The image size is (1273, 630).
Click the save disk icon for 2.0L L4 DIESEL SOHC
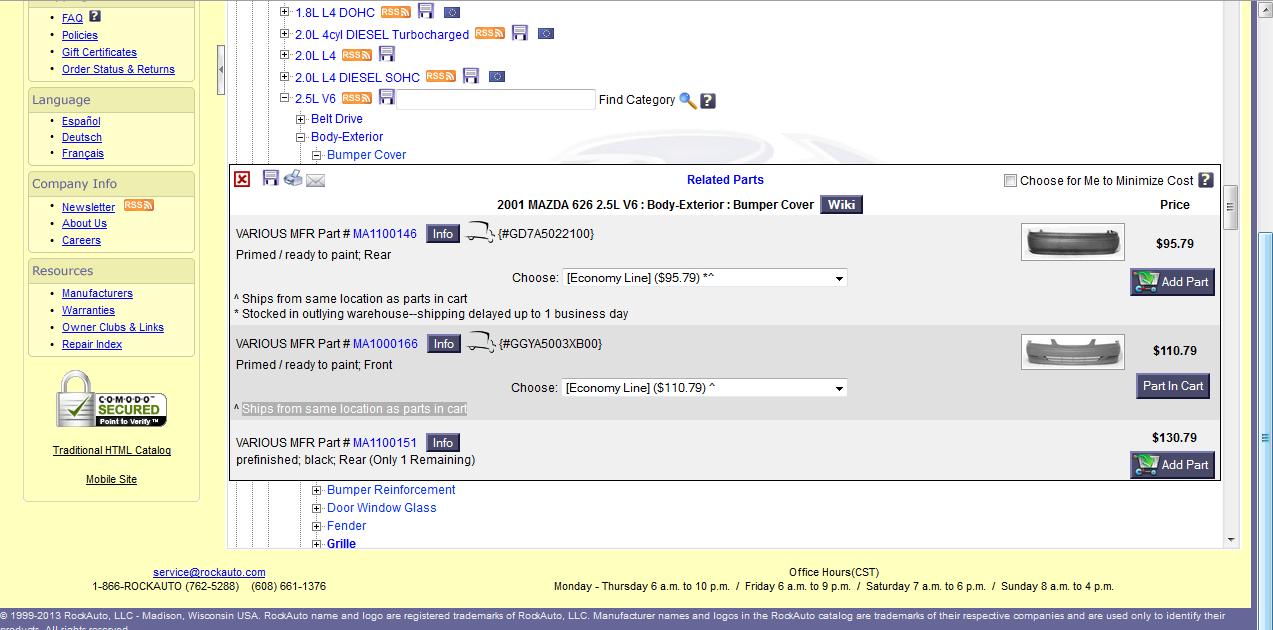point(471,76)
